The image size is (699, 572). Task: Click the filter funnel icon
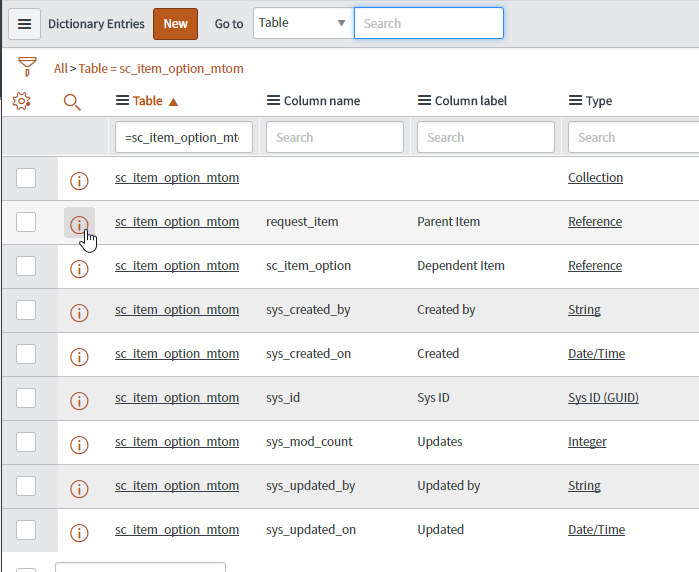[x=27, y=67]
